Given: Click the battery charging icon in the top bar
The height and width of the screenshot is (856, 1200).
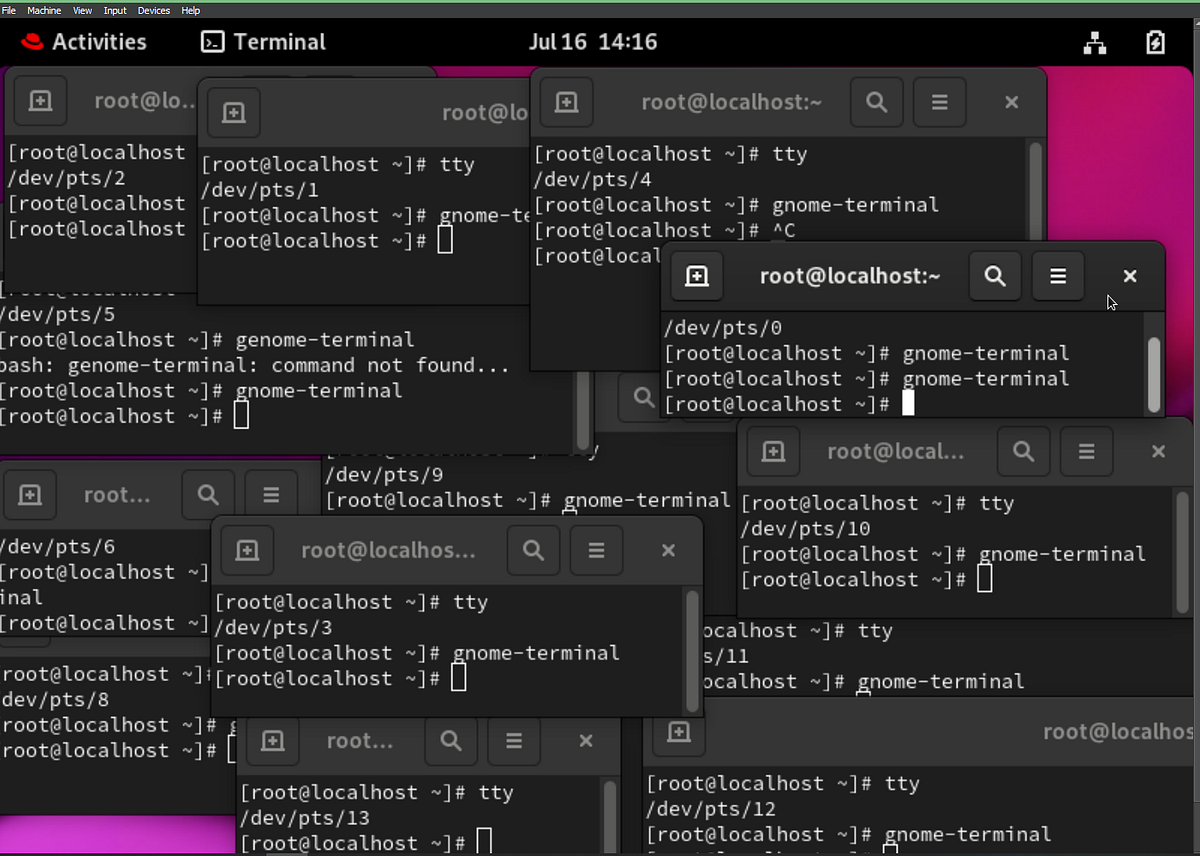Looking at the screenshot, I should point(1155,42).
